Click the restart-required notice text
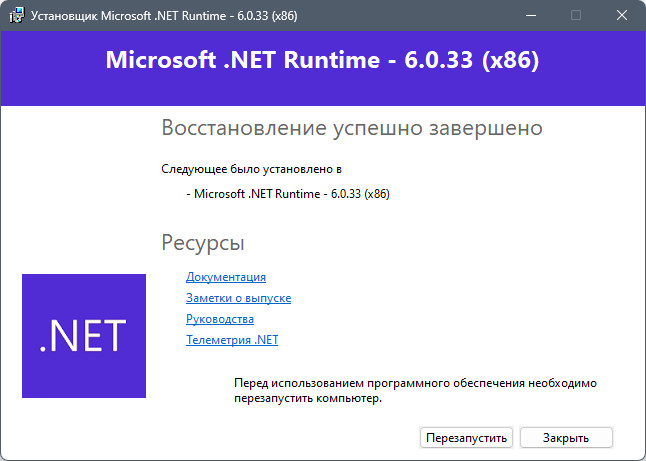 pos(415,391)
